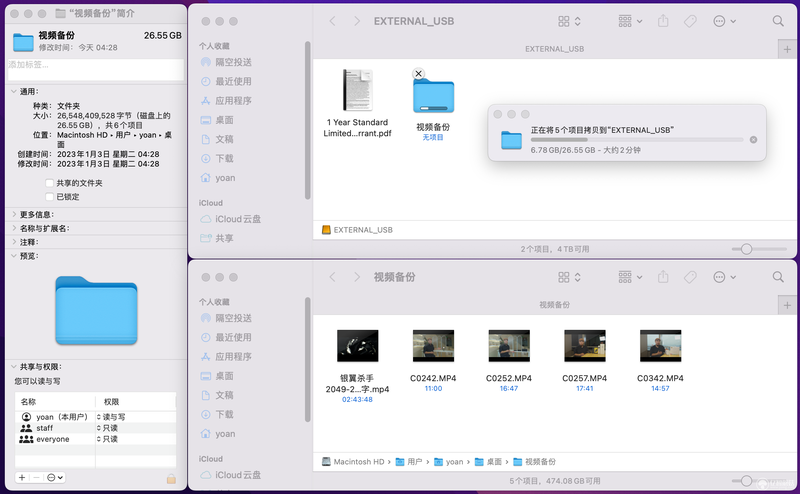Image resolution: width=800 pixels, height=494 pixels.
Task: Open search in the EXTERNAL_USB window
Action: click(x=778, y=21)
